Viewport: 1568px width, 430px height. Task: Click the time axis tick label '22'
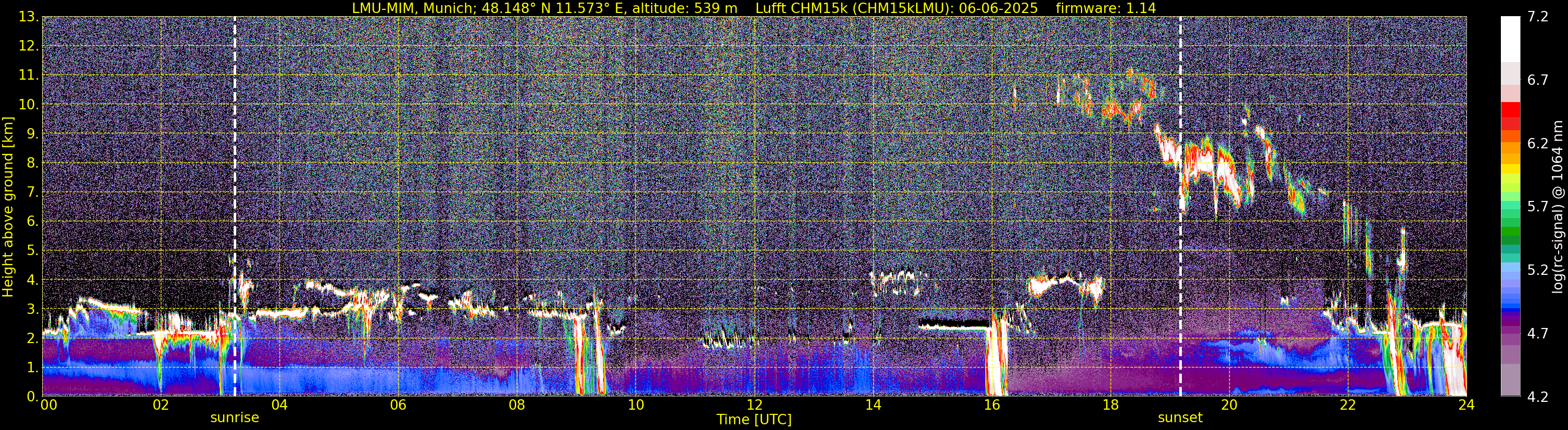(x=1347, y=405)
